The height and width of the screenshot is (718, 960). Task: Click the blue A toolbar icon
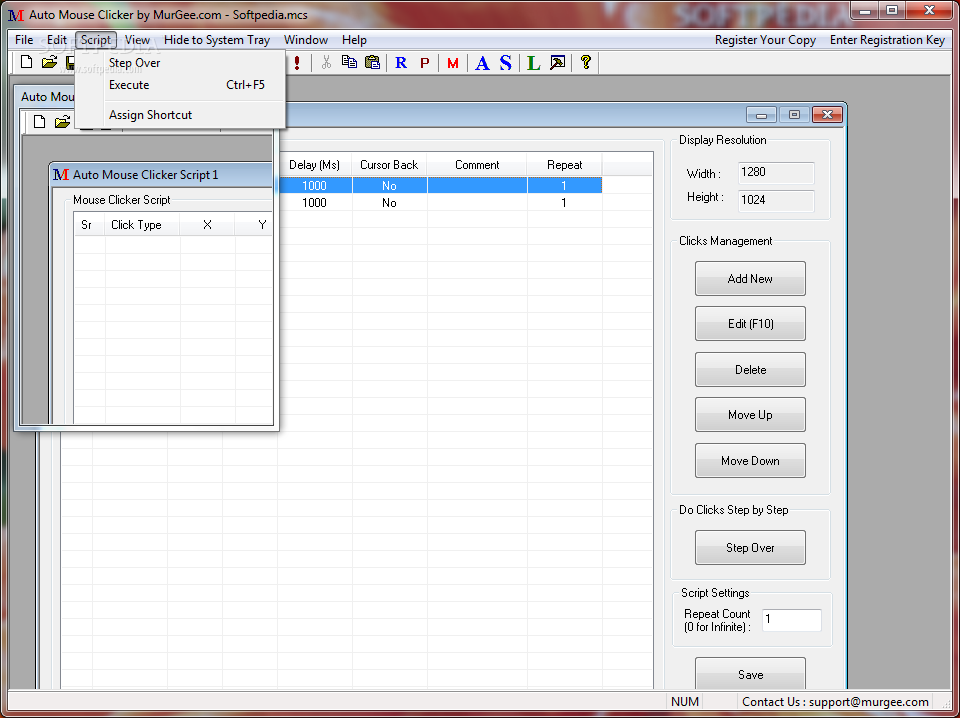click(482, 63)
